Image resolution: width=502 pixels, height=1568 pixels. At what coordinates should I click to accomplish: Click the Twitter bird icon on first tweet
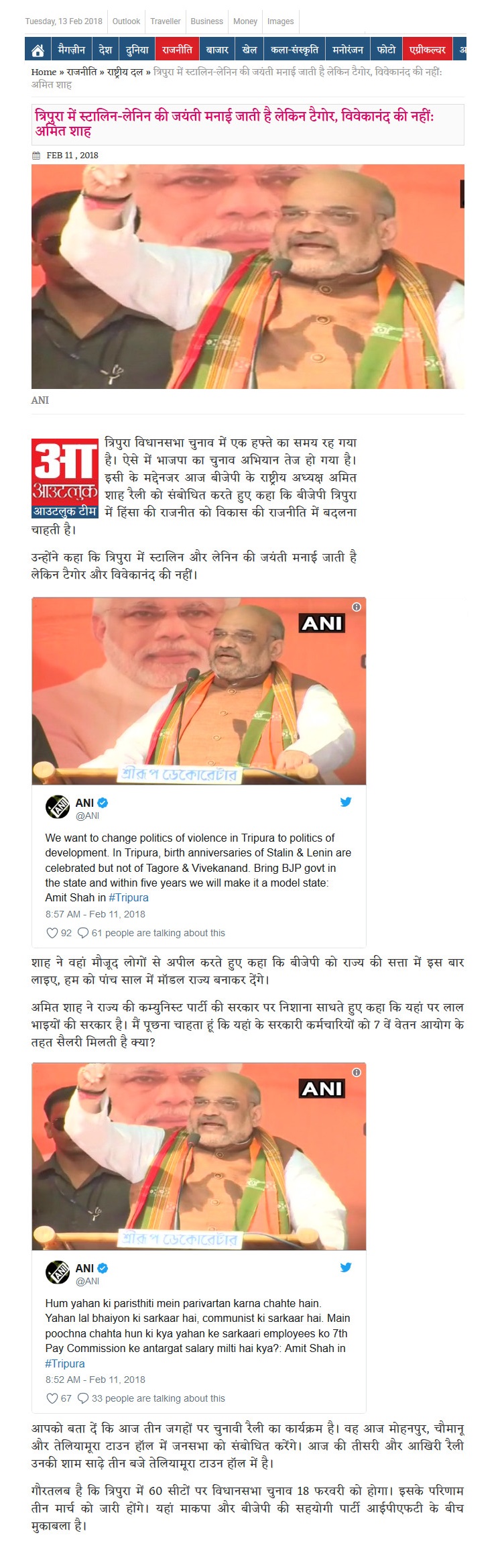point(346,801)
